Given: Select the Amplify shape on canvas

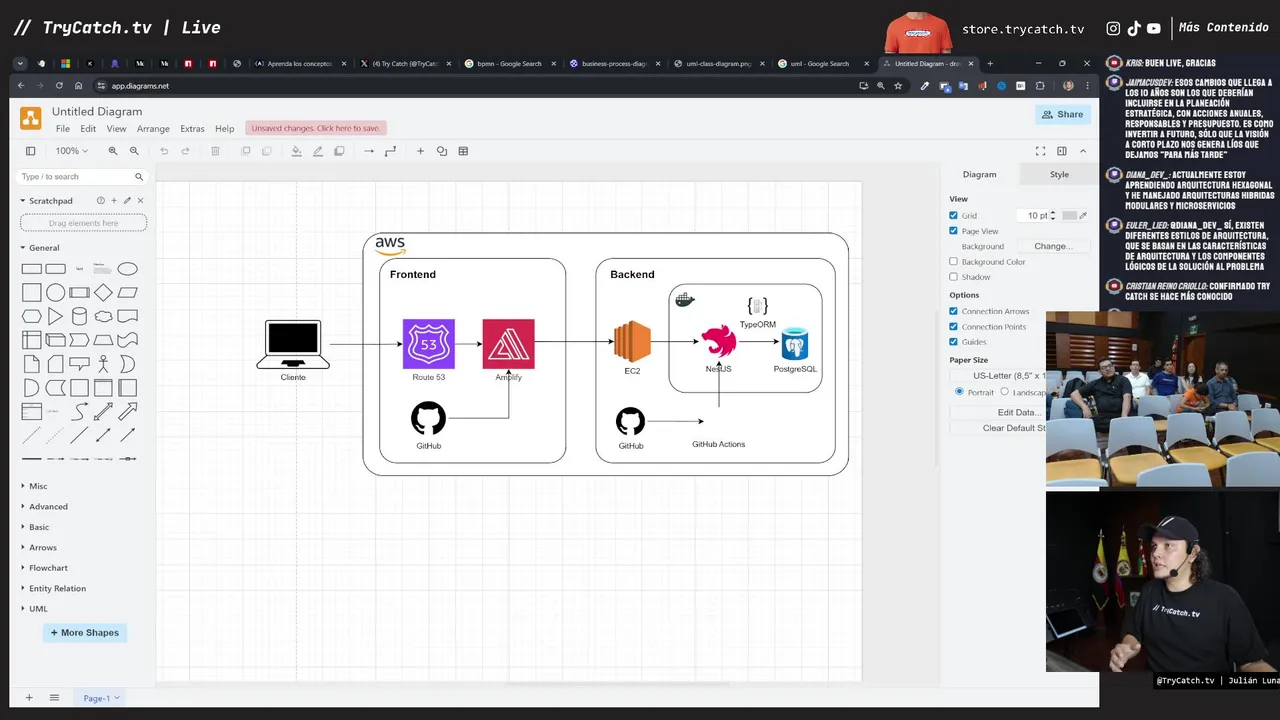Looking at the screenshot, I should pos(508,344).
